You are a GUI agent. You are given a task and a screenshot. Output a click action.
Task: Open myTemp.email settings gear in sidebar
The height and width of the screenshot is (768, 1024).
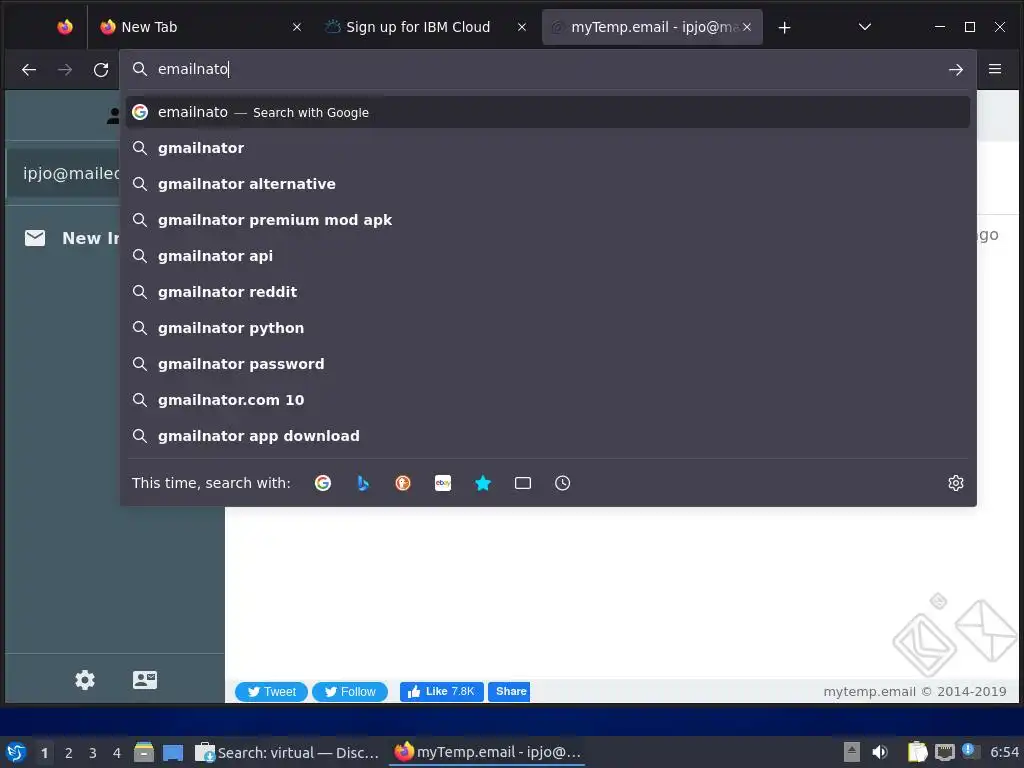[x=85, y=680]
